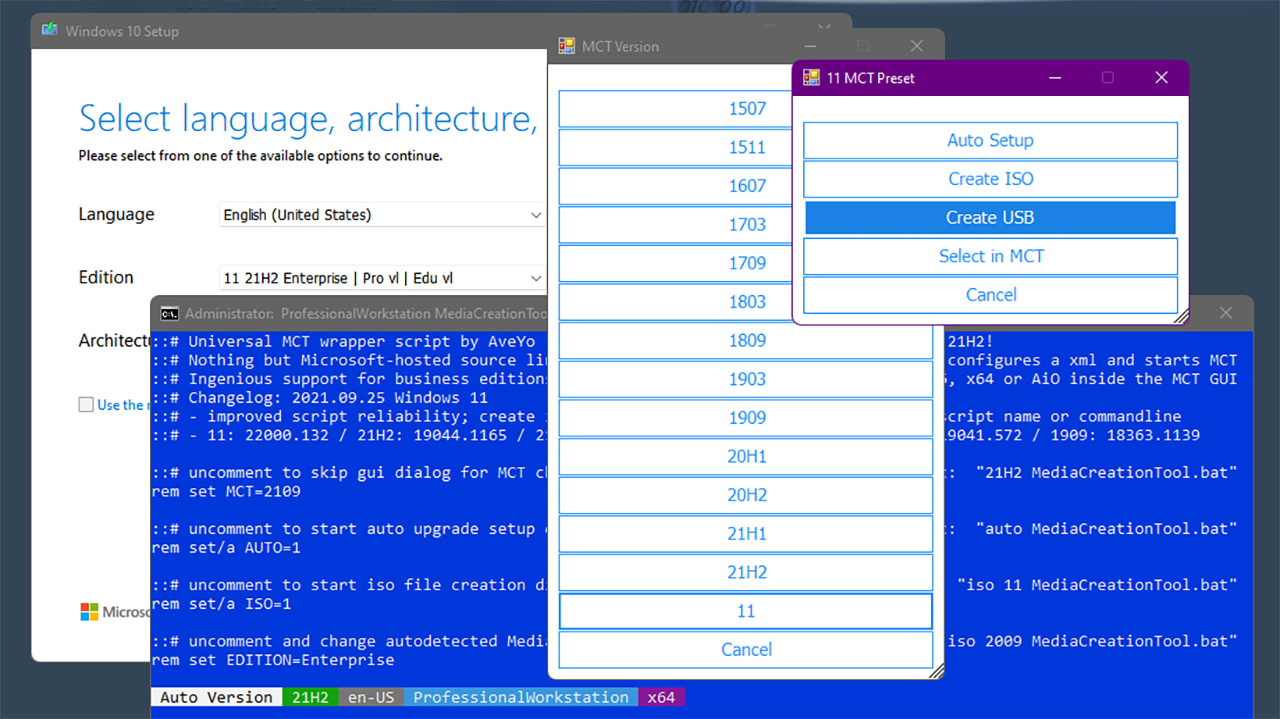The height and width of the screenshot is (719, 1280).
Task: Click the MCT Version window icon
Action: (567, 46)
